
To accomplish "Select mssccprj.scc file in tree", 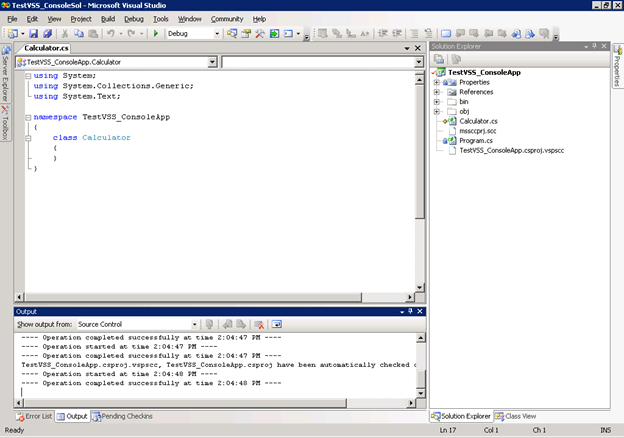I will pyautogui.click(x=478, y=131).
